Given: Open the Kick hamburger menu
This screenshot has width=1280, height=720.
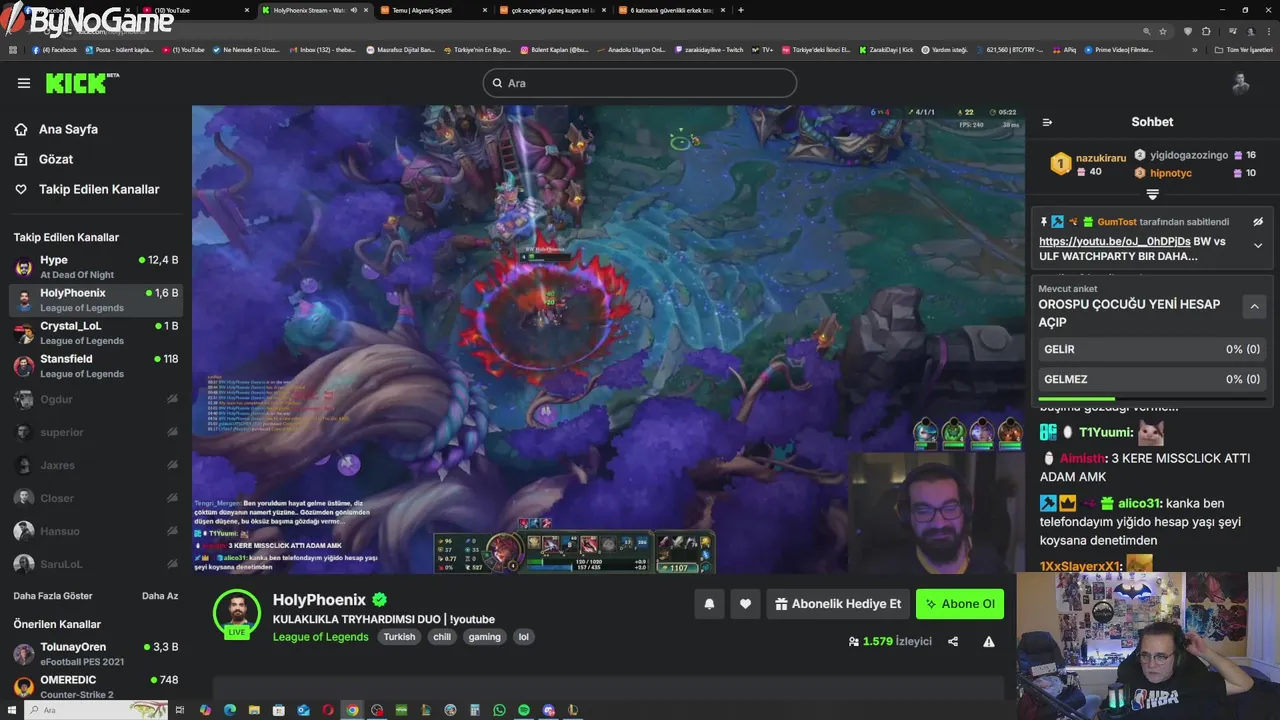Looking at the screenshot, I should (24, 83).
